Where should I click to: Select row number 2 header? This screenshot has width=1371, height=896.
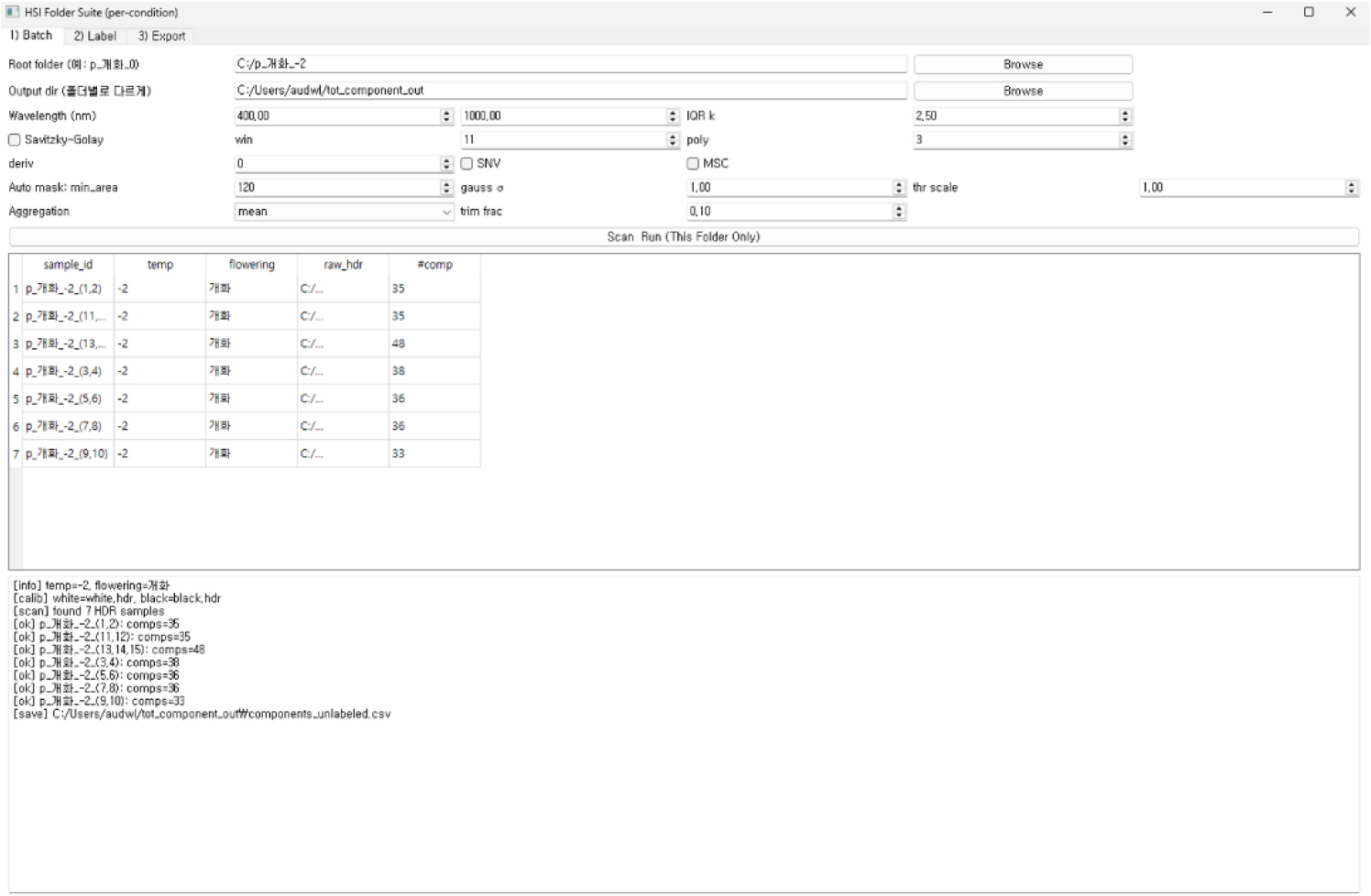(16, 316)
